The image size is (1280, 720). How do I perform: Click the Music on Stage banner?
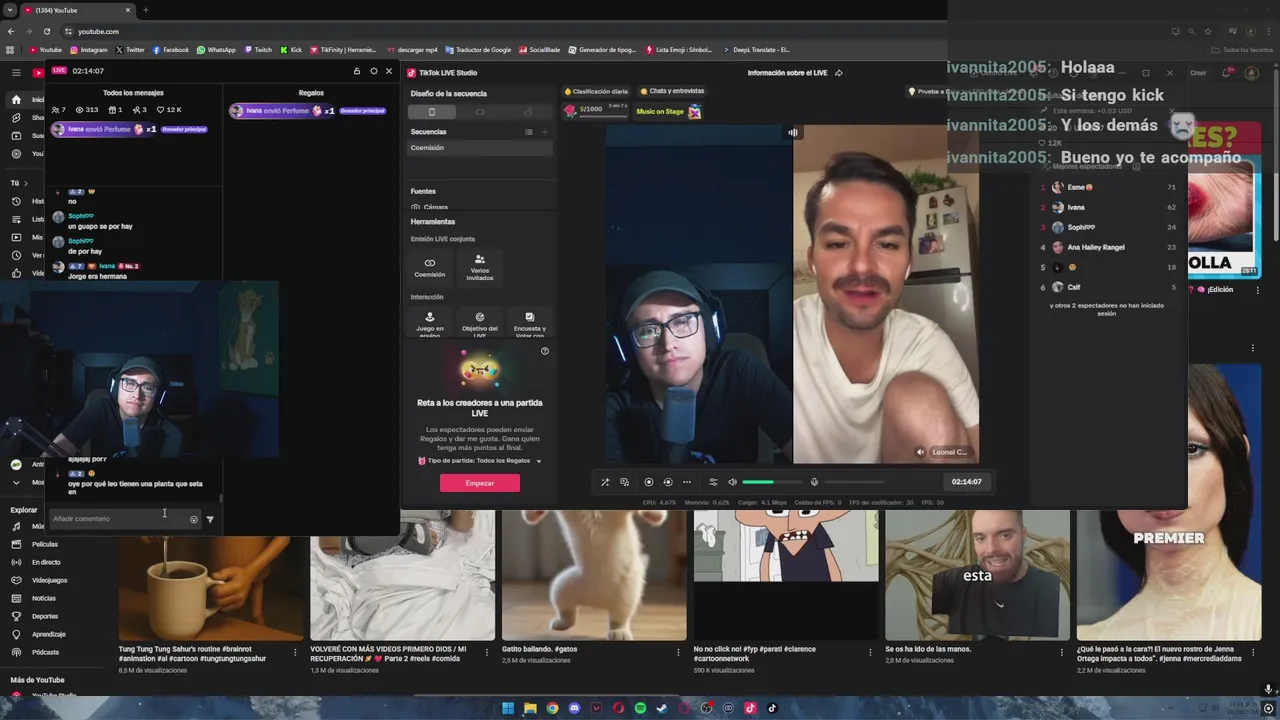click(x=667, y=112)
